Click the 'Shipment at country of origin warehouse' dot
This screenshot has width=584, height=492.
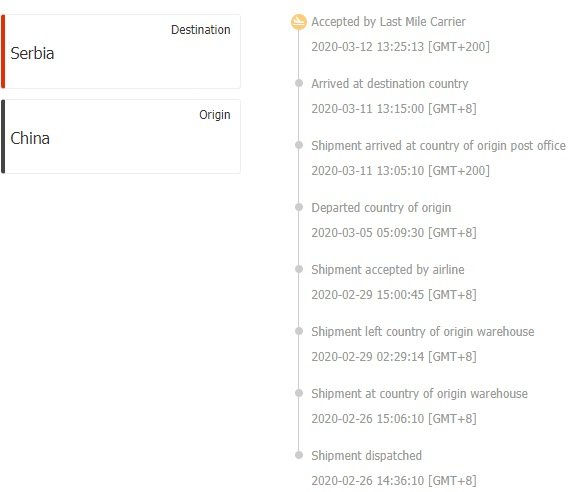point(299,393)
